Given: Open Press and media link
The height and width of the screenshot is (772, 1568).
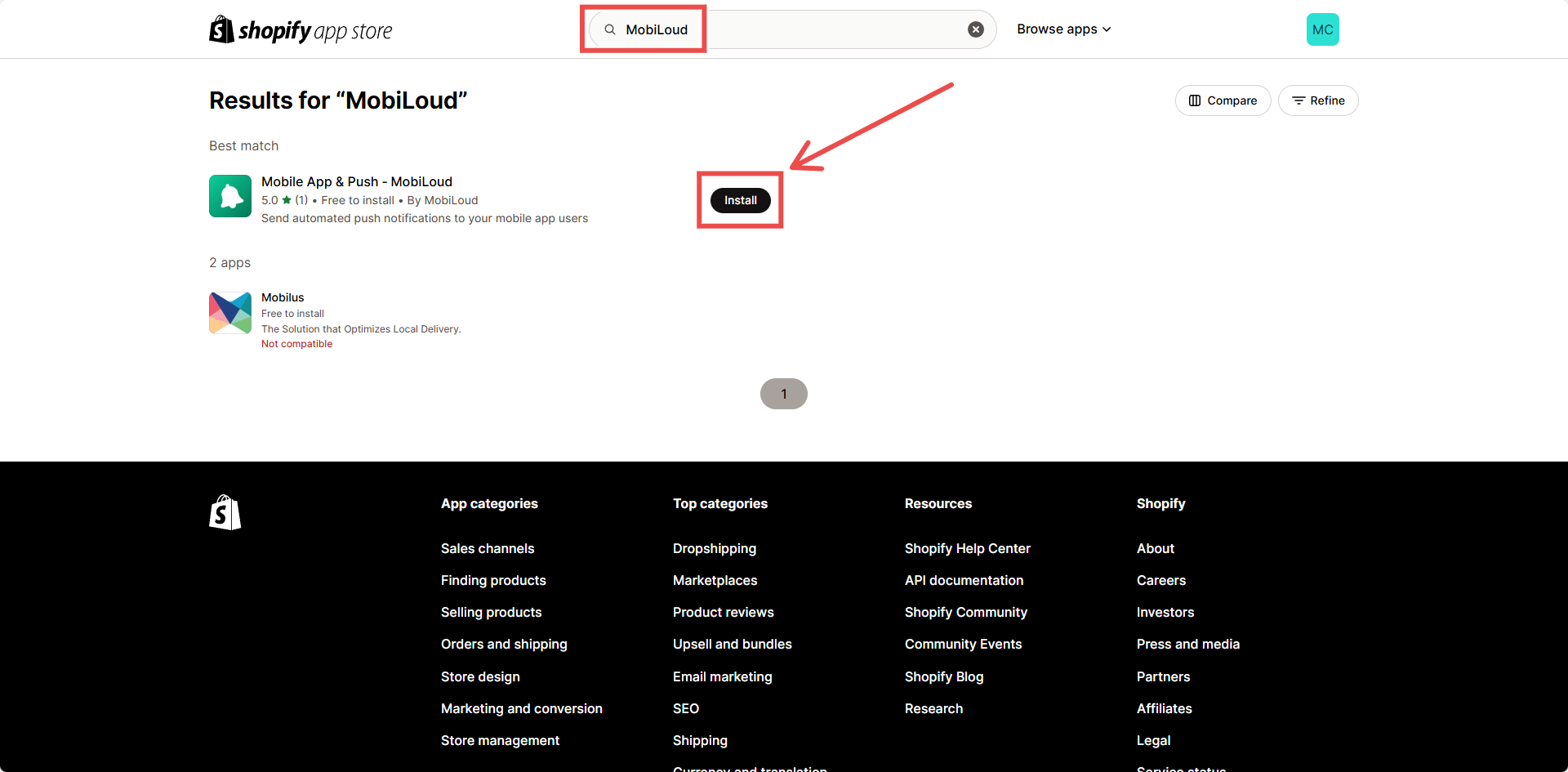Looking at the screenshot, I should [1188, 644].
